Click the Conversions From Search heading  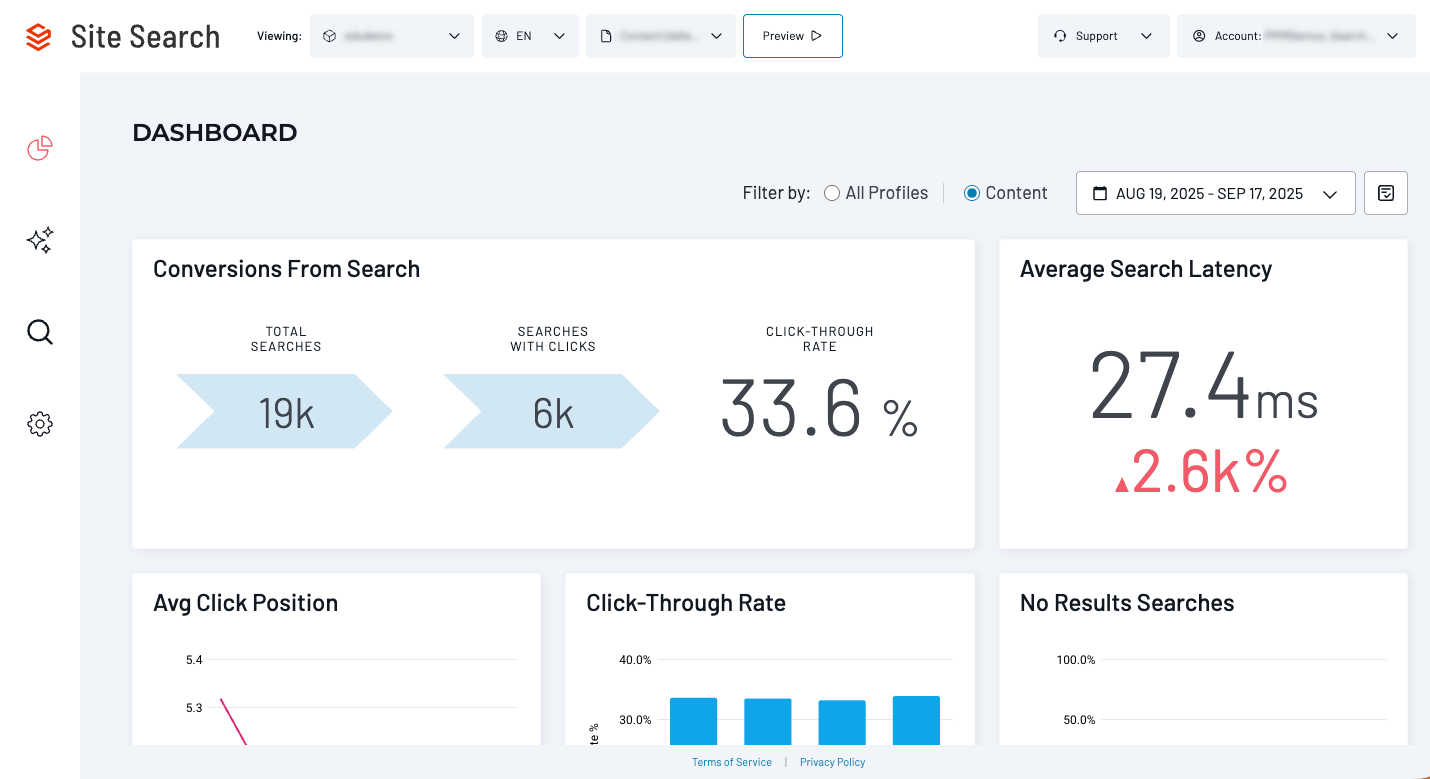[286, 269]
